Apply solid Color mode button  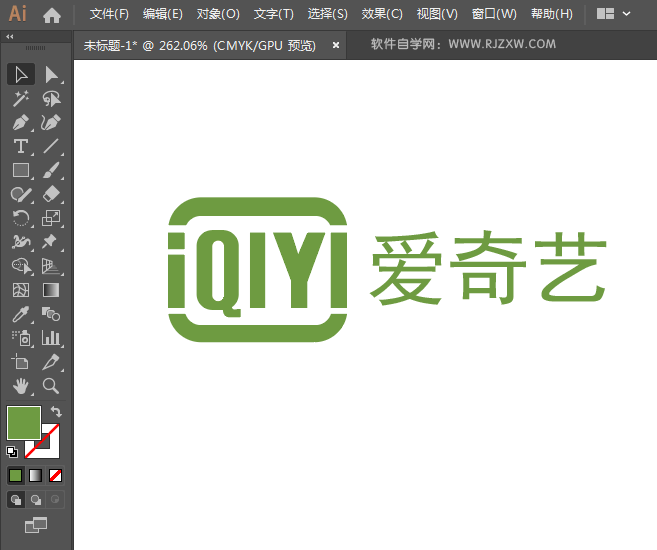[16, 475]
